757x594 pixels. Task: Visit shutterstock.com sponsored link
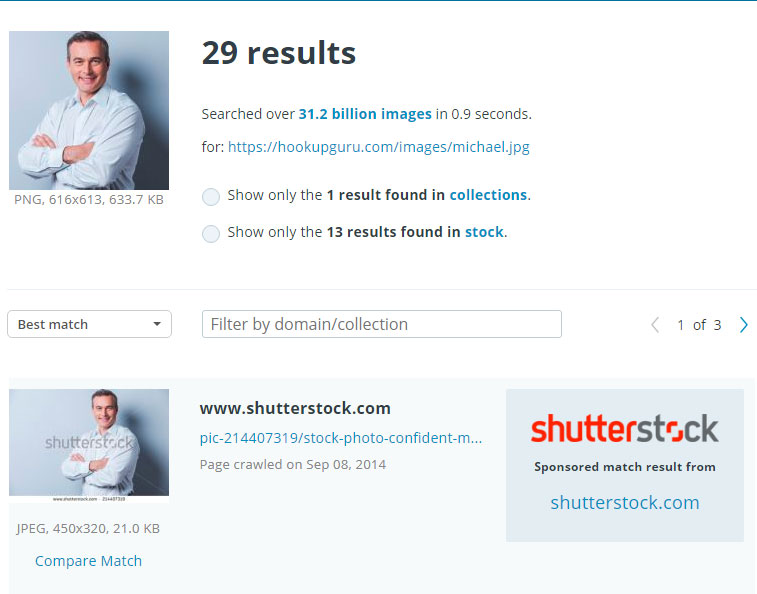[625, 503]
